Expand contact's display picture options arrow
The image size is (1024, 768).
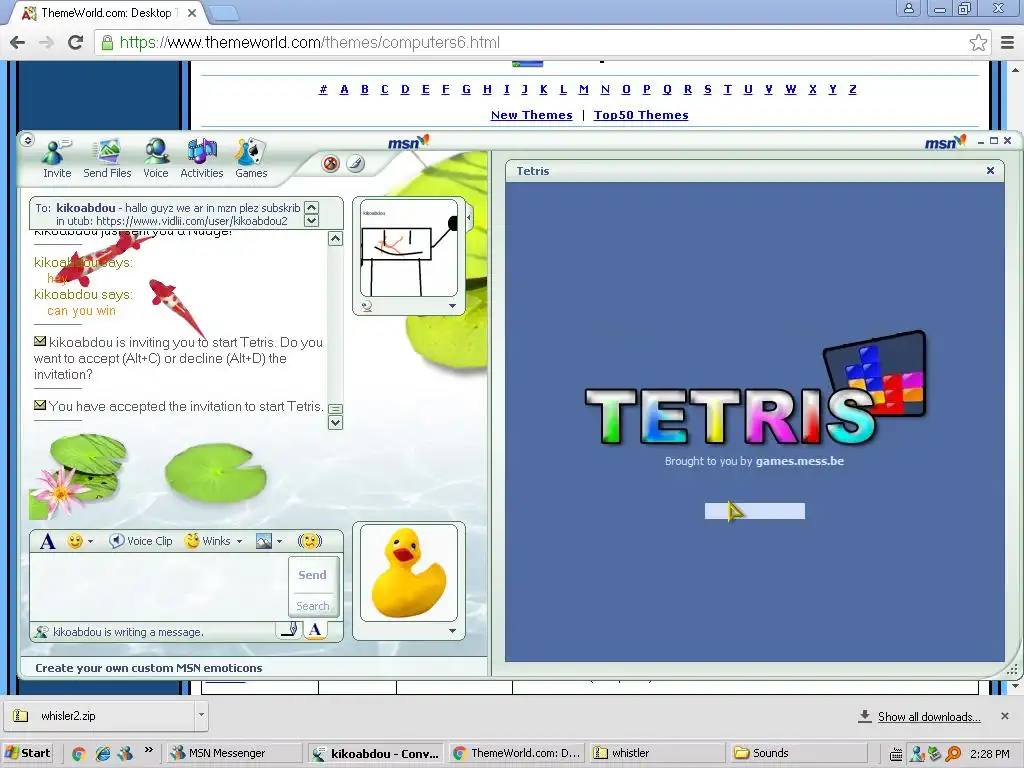pos(452,306)
